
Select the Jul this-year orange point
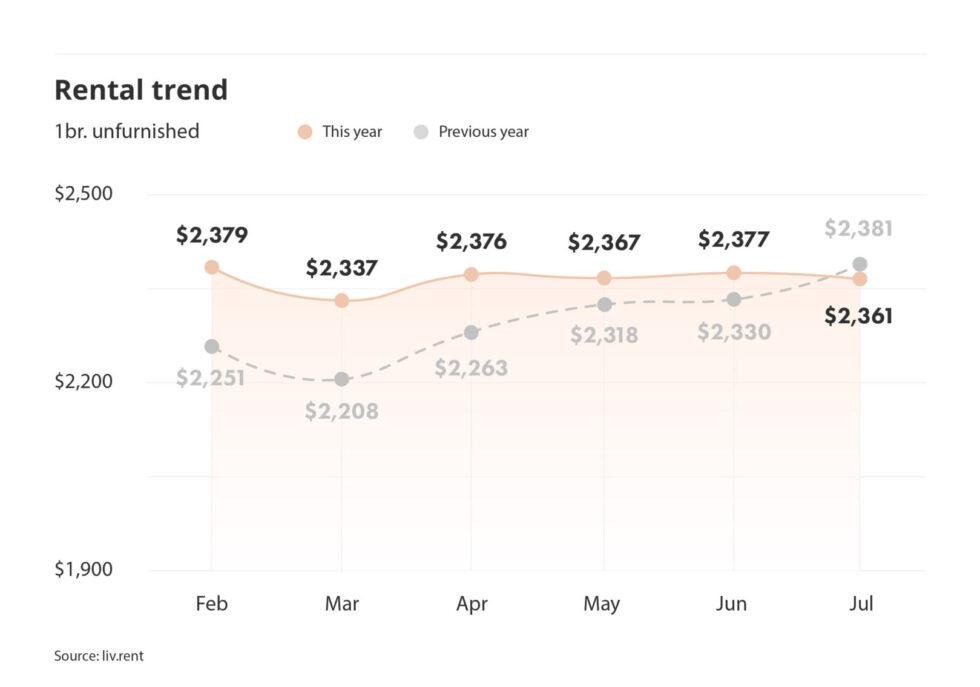(x=860, y=279)
